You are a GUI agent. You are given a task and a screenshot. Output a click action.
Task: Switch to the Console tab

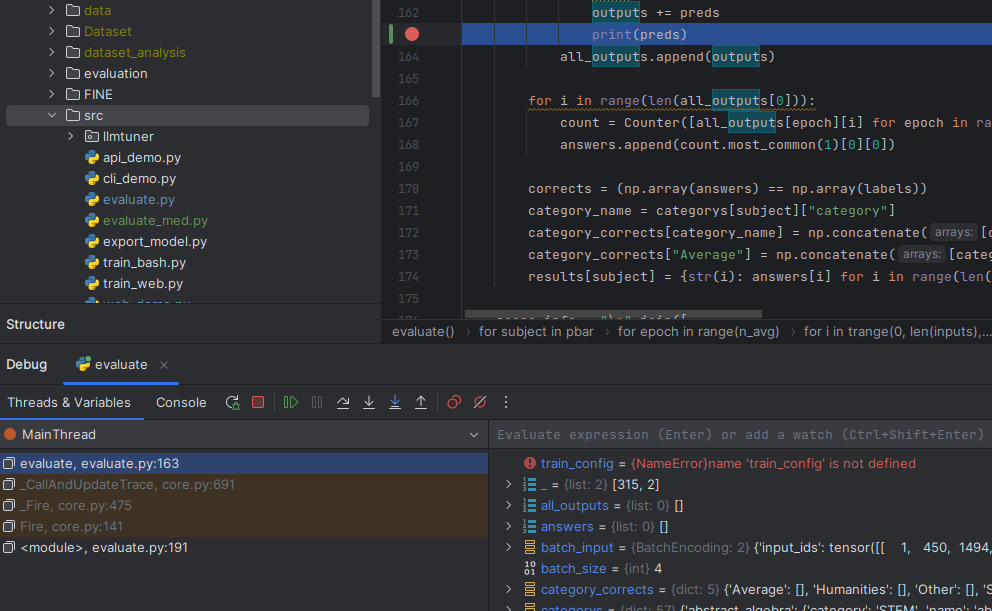tap(181, 402)
